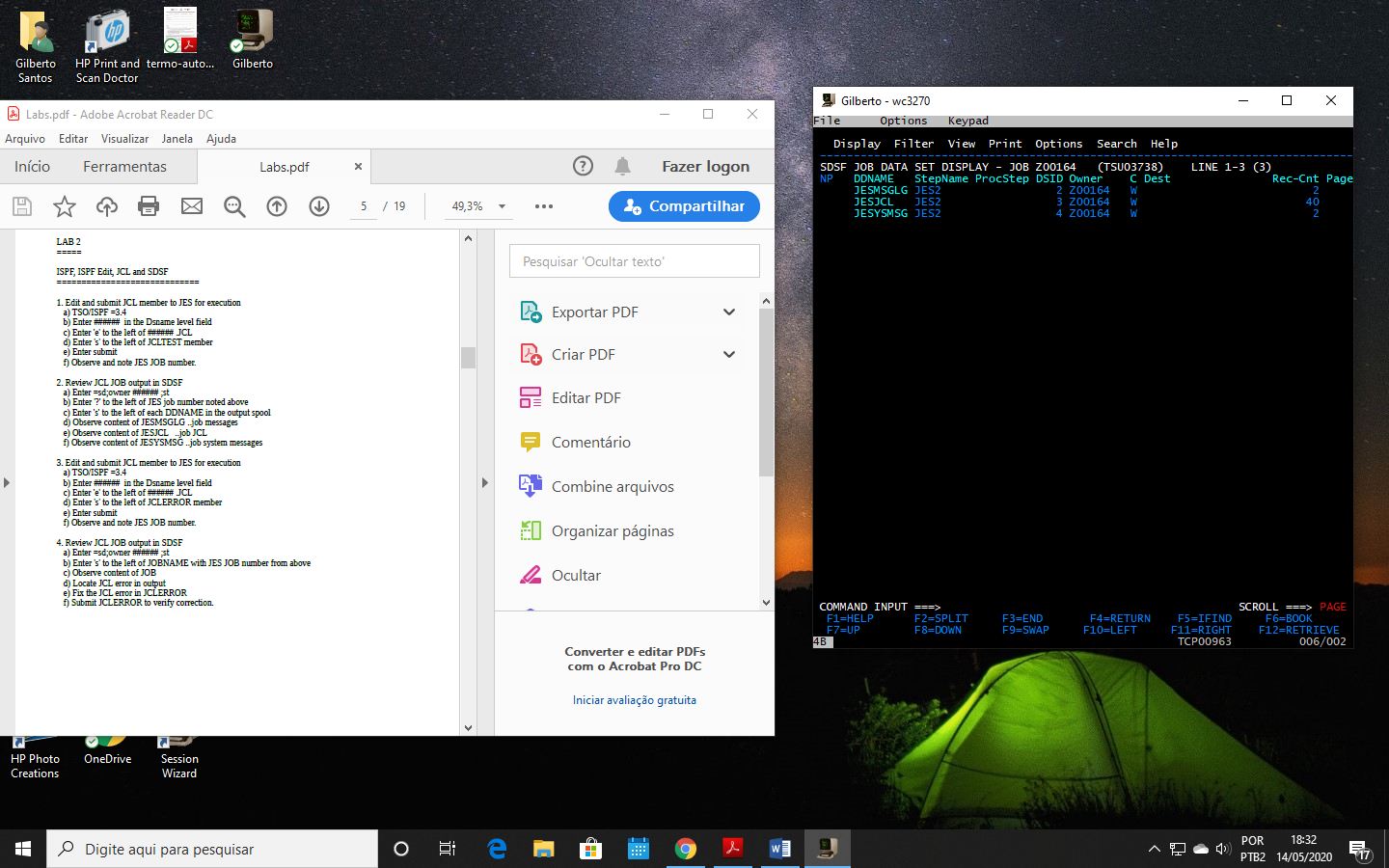Close the Labs.pdf document tab
Screen dimensions: 1389x868
click(358, 166)
